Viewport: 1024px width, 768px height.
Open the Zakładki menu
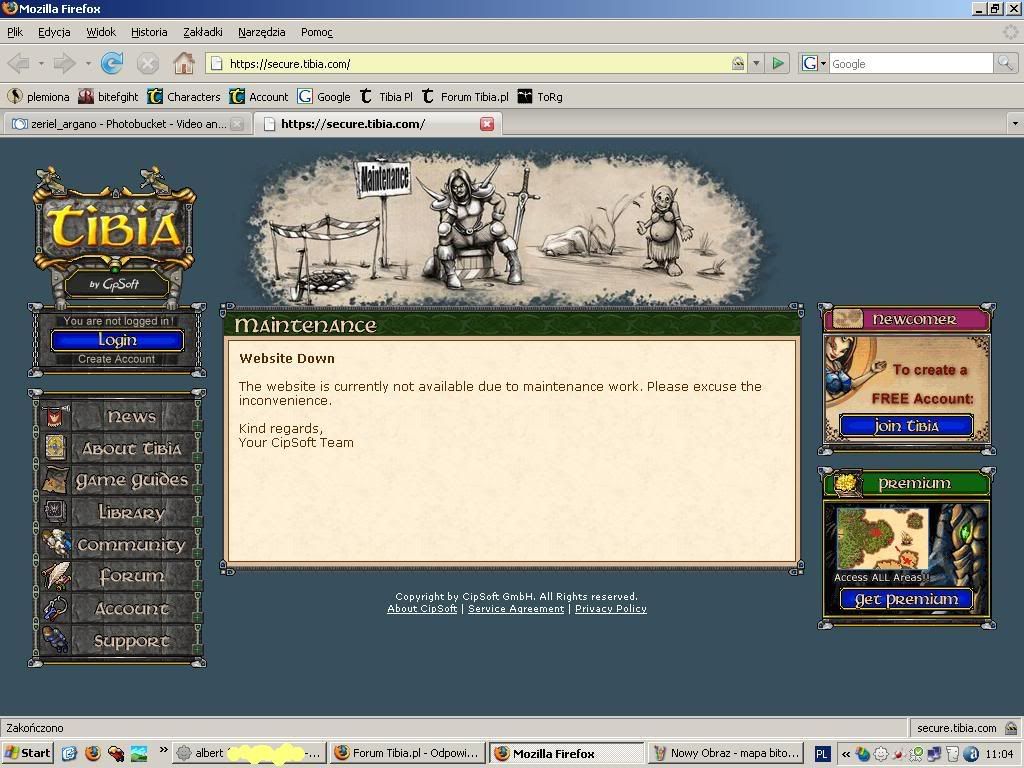[203, 32]
